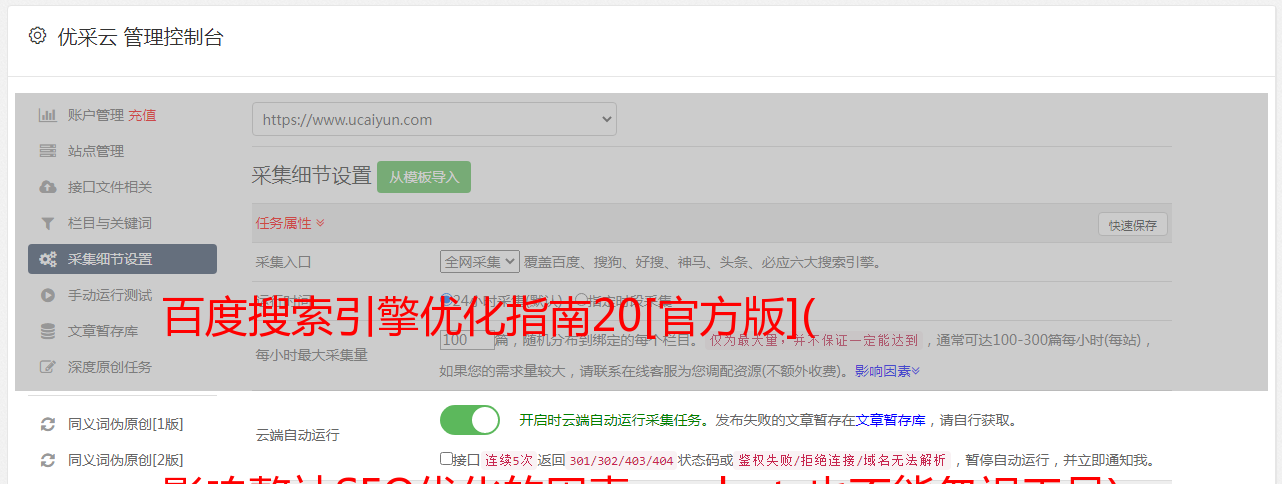The image size is (1282, 484).
Task: Open 同义词伪原创[2版] sidebar item
Action: pos(125,460)
